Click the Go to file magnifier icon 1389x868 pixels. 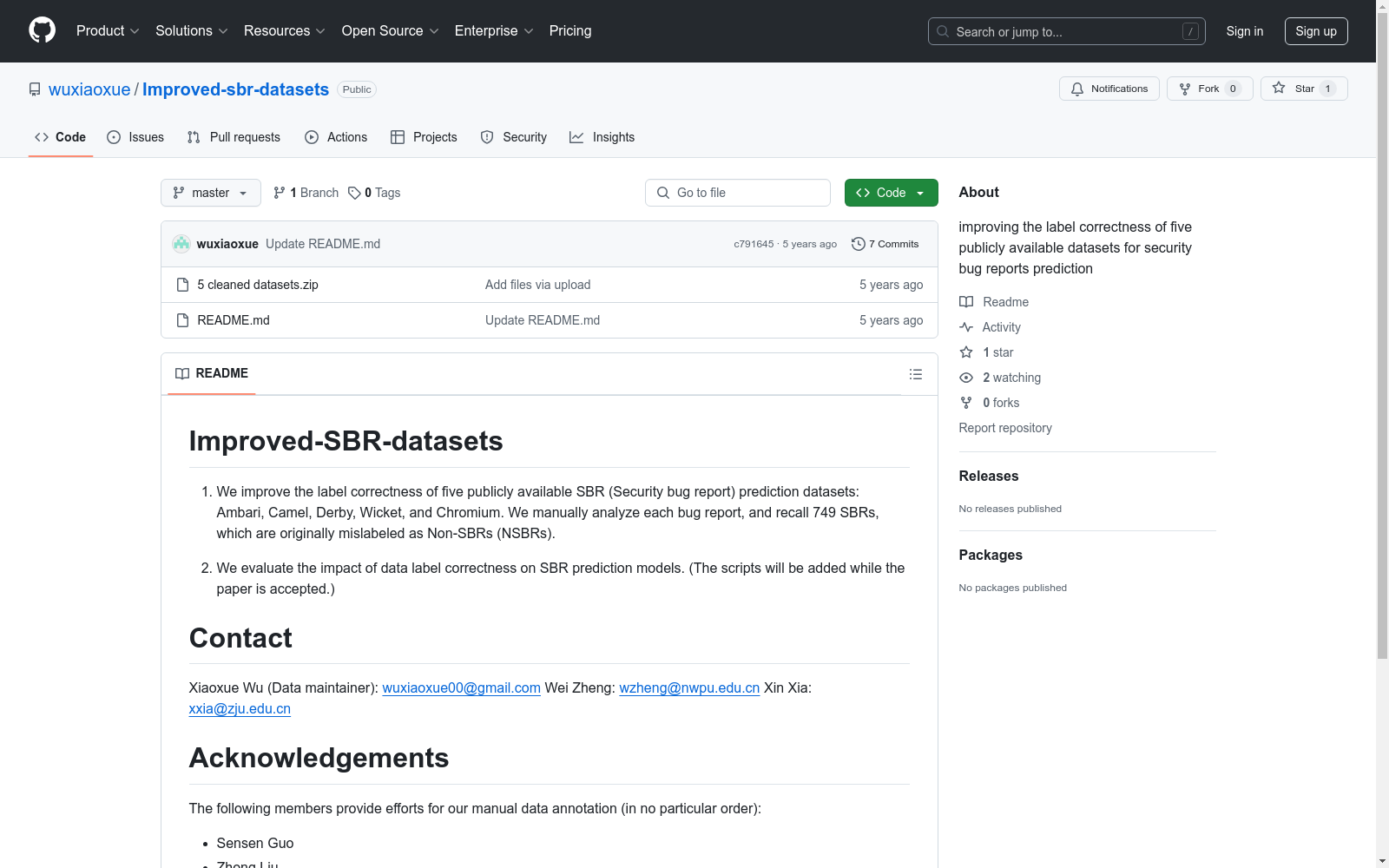pos(663,193)
